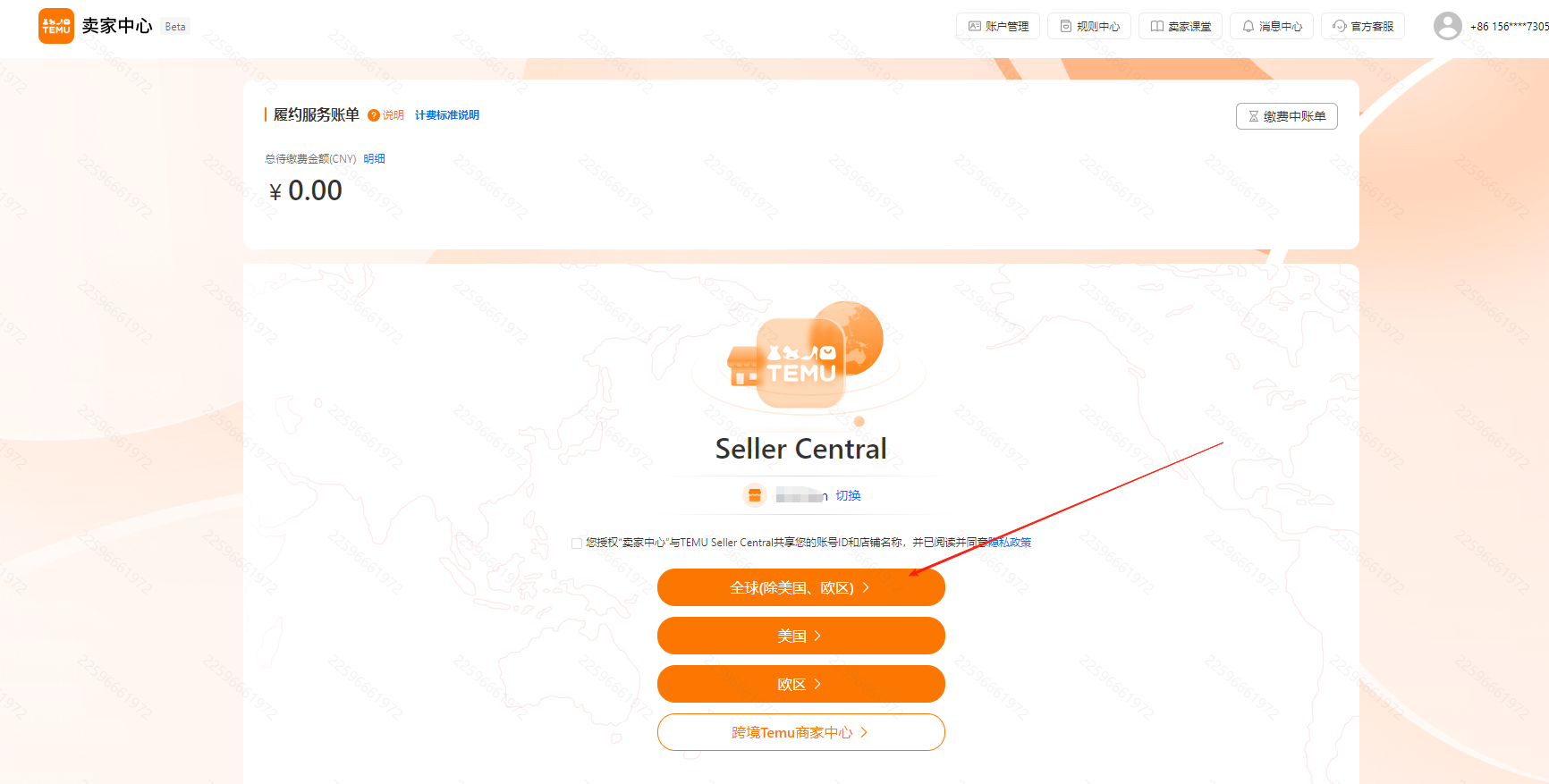1549x784 pixels.
Task: Open the 隐私政策 privacy policy link
Action: [1010, 542]
